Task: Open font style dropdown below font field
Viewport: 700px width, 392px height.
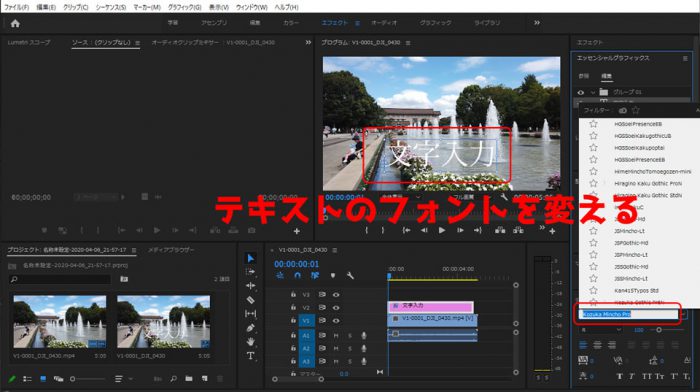Action: point(601,330)
